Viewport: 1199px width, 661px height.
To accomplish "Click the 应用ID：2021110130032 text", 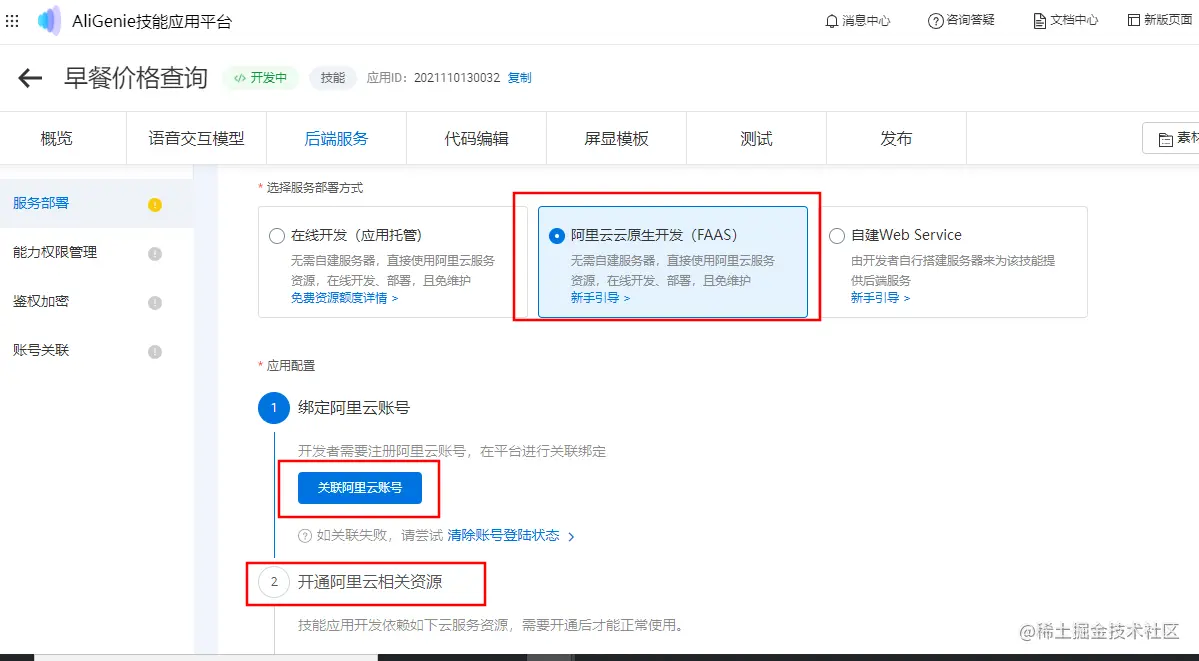I will click(x=433, y=78).
